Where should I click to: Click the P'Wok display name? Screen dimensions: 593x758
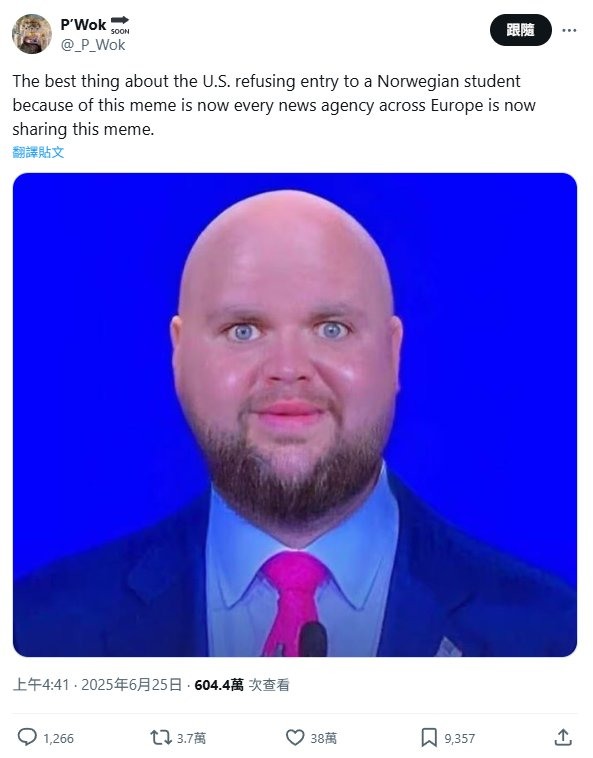83,25
